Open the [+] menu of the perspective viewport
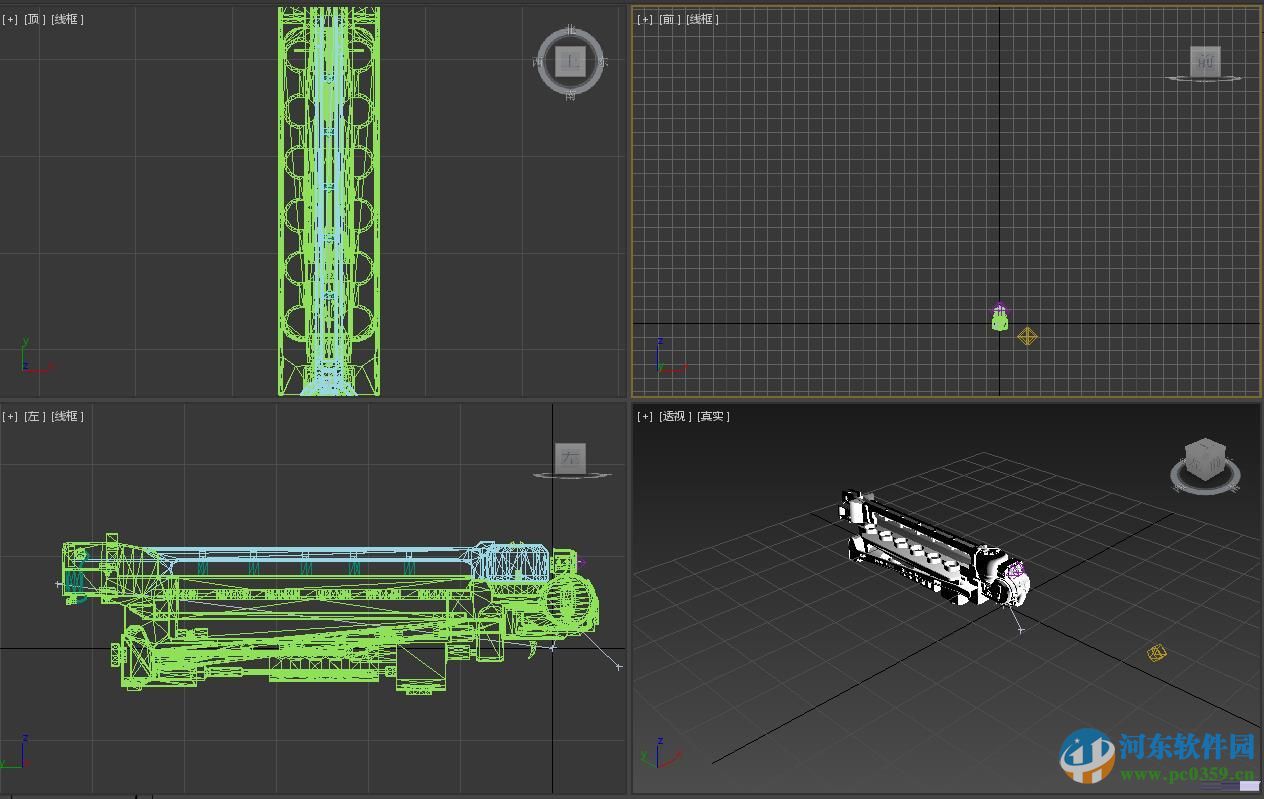Screen dimensions: 1264x799 point(643,416)
